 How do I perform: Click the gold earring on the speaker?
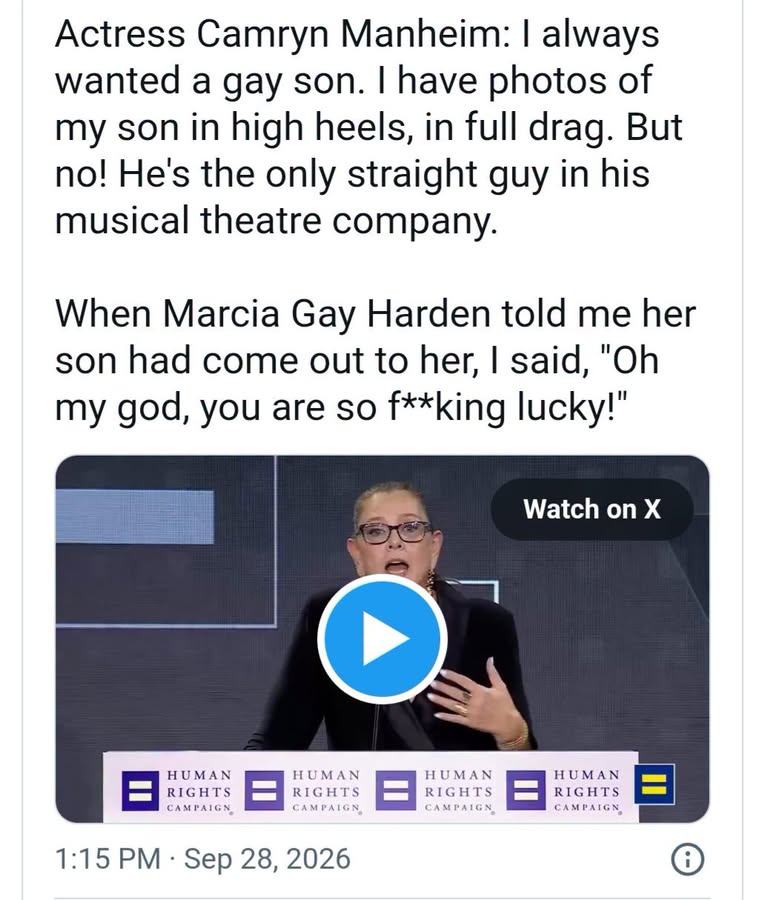tap(430, 581)
